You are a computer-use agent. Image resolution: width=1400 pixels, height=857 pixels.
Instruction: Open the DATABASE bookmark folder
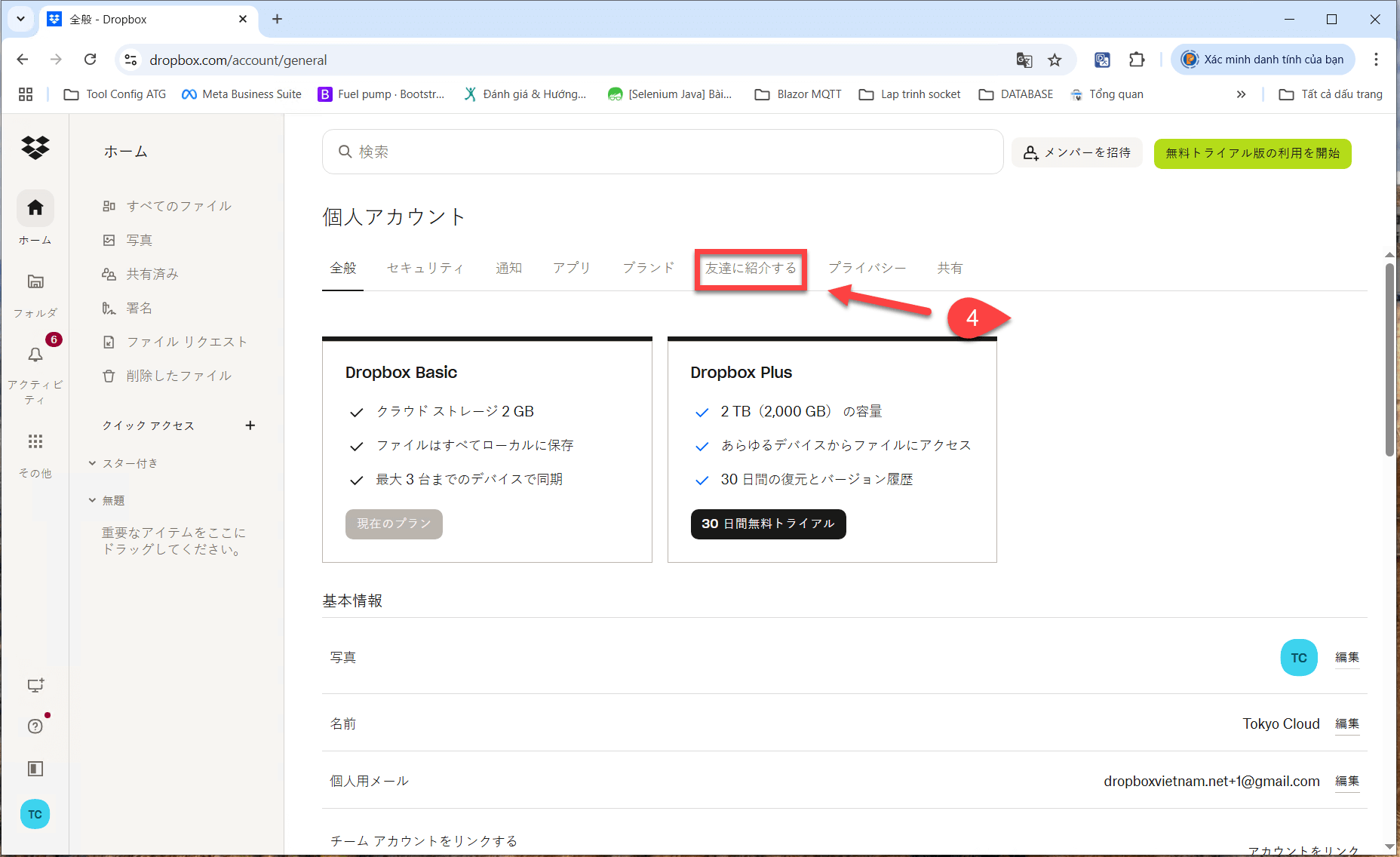[1016, 94]
